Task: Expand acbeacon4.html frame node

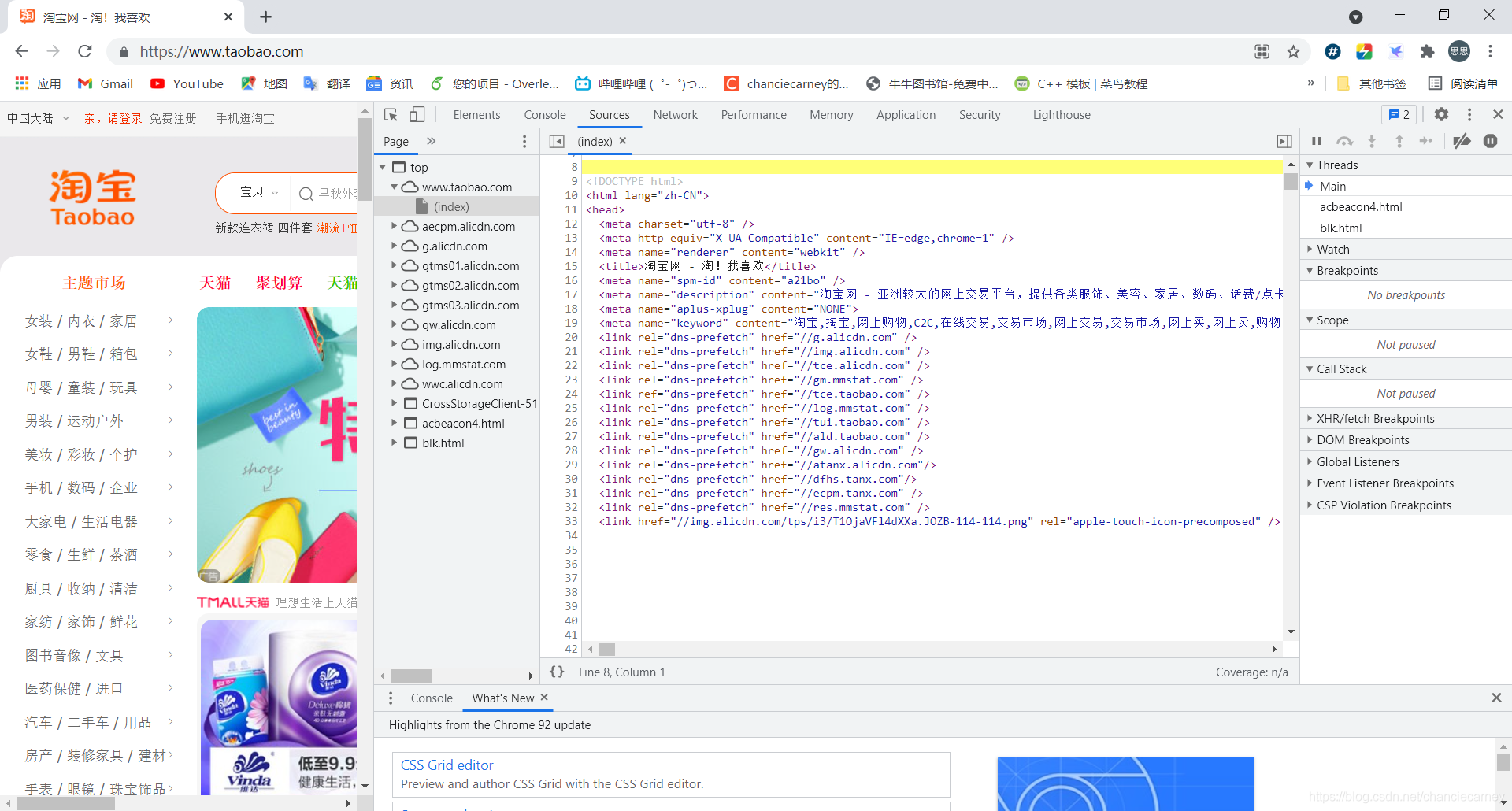Action: pyautogui.click(x=395, y=423)
